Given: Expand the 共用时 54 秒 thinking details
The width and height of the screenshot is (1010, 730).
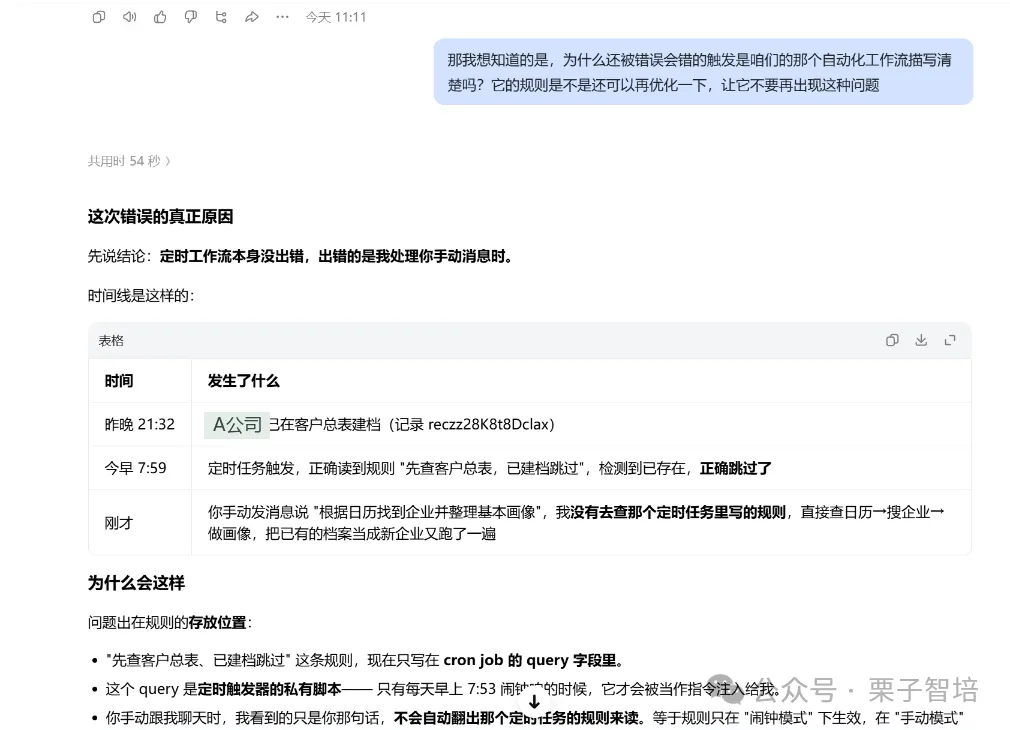Looking at the screenshot, I should [129, 161].
